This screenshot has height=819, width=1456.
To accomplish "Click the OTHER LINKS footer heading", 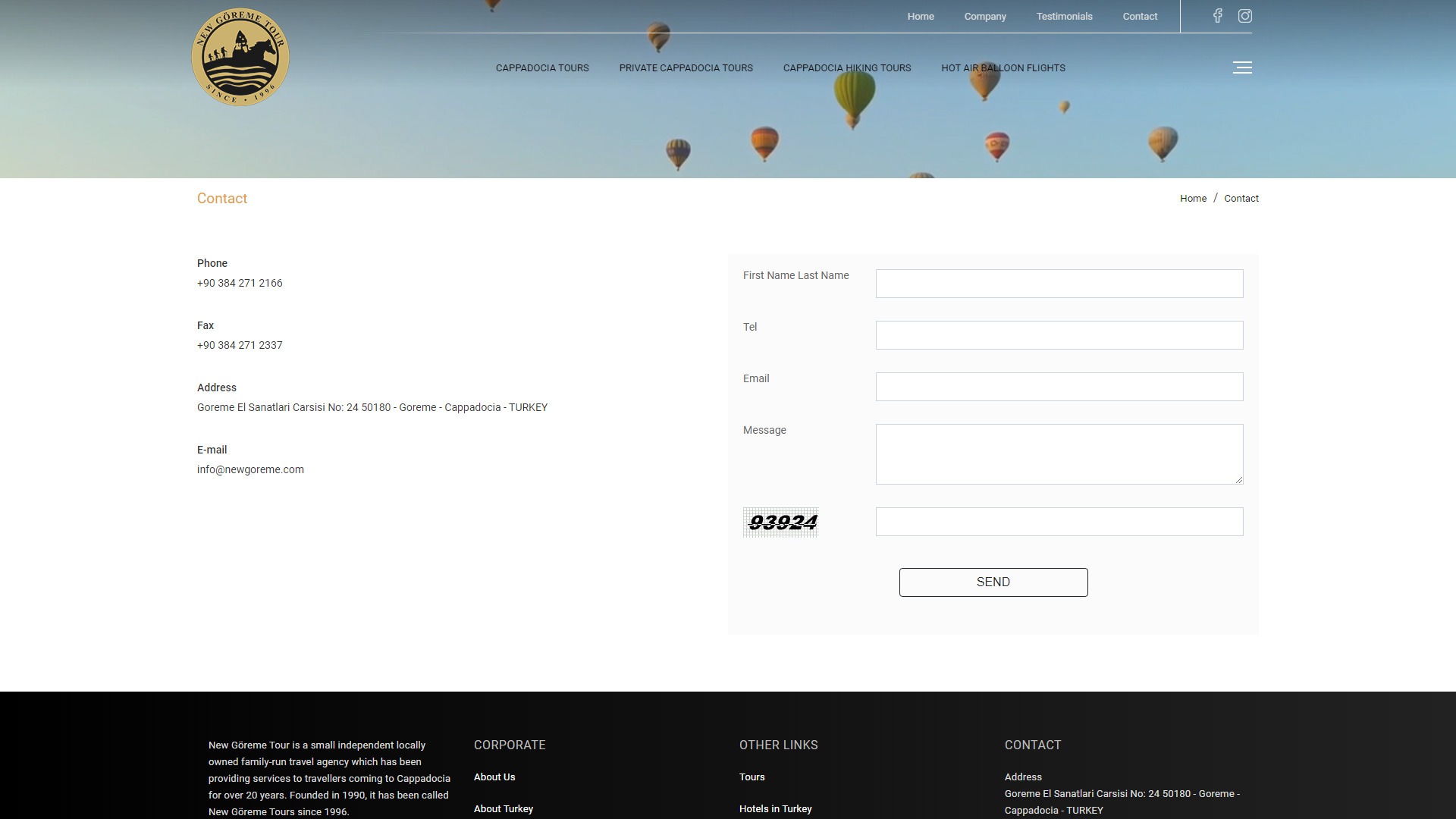I will (778, 745).
